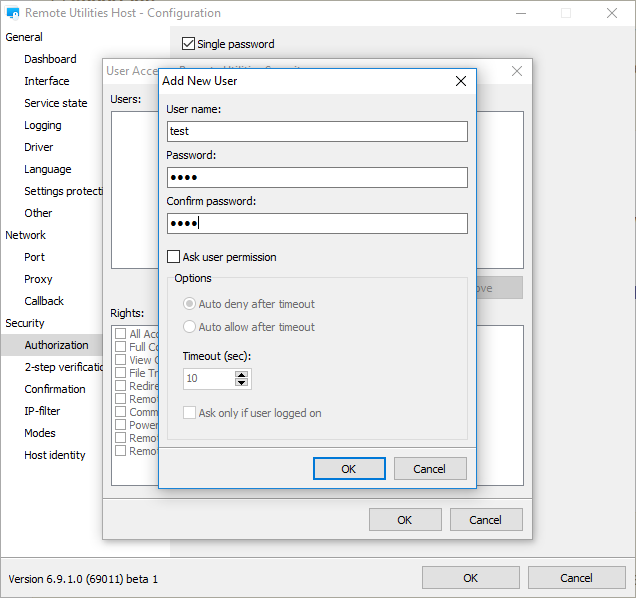Open the Logging settings page
This screenshot has width=636, height=598.
pos(43,125)
